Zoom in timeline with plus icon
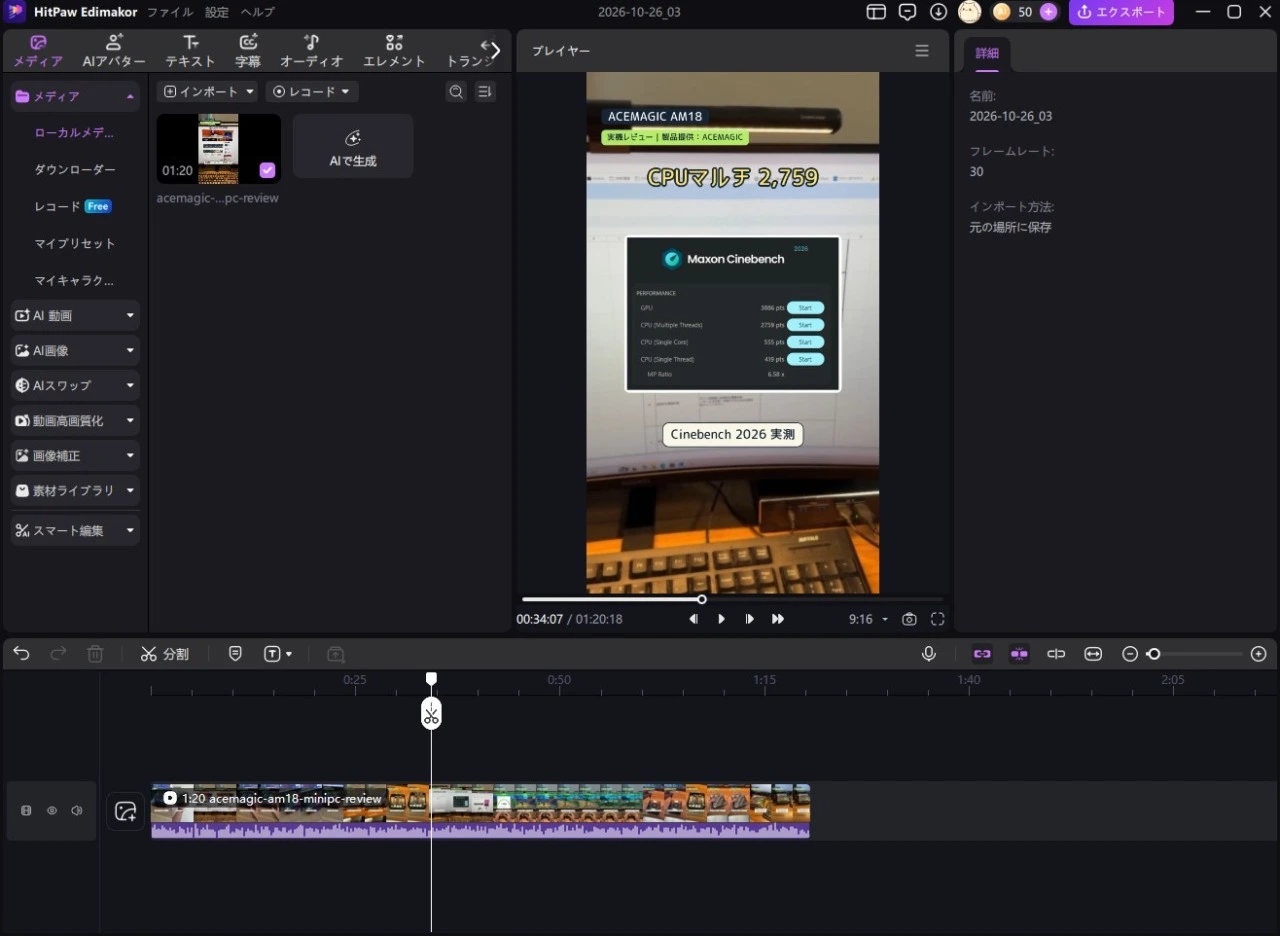Image resolution: width=1280 pixels, height=936 pixels. click(x=1259, y=654)
